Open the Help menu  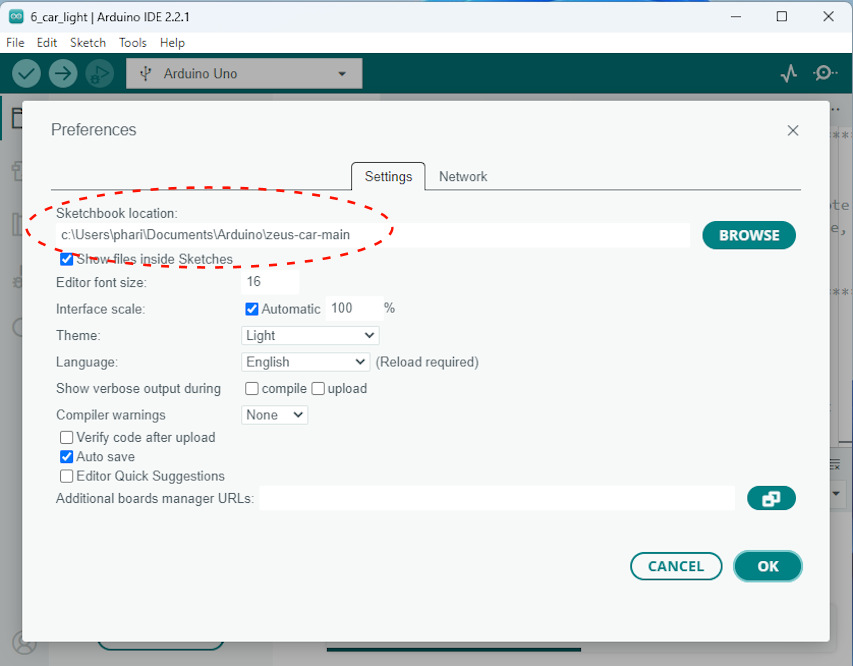click(172, 42)
